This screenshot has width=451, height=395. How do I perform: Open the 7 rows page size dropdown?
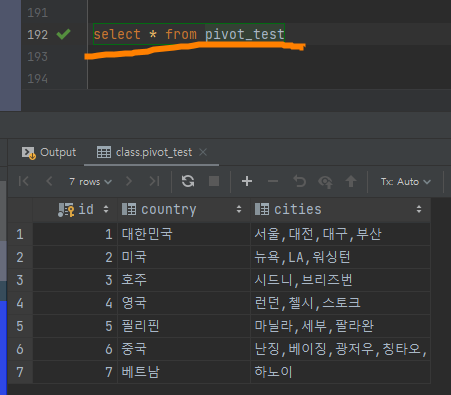pos(90,182)
